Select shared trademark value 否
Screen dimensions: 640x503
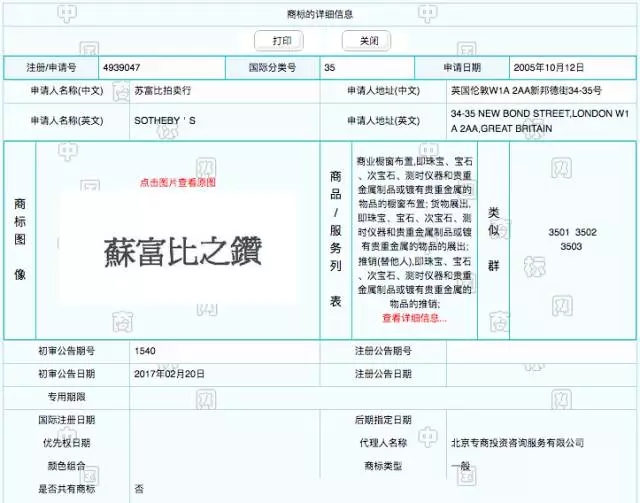point(139,489)
